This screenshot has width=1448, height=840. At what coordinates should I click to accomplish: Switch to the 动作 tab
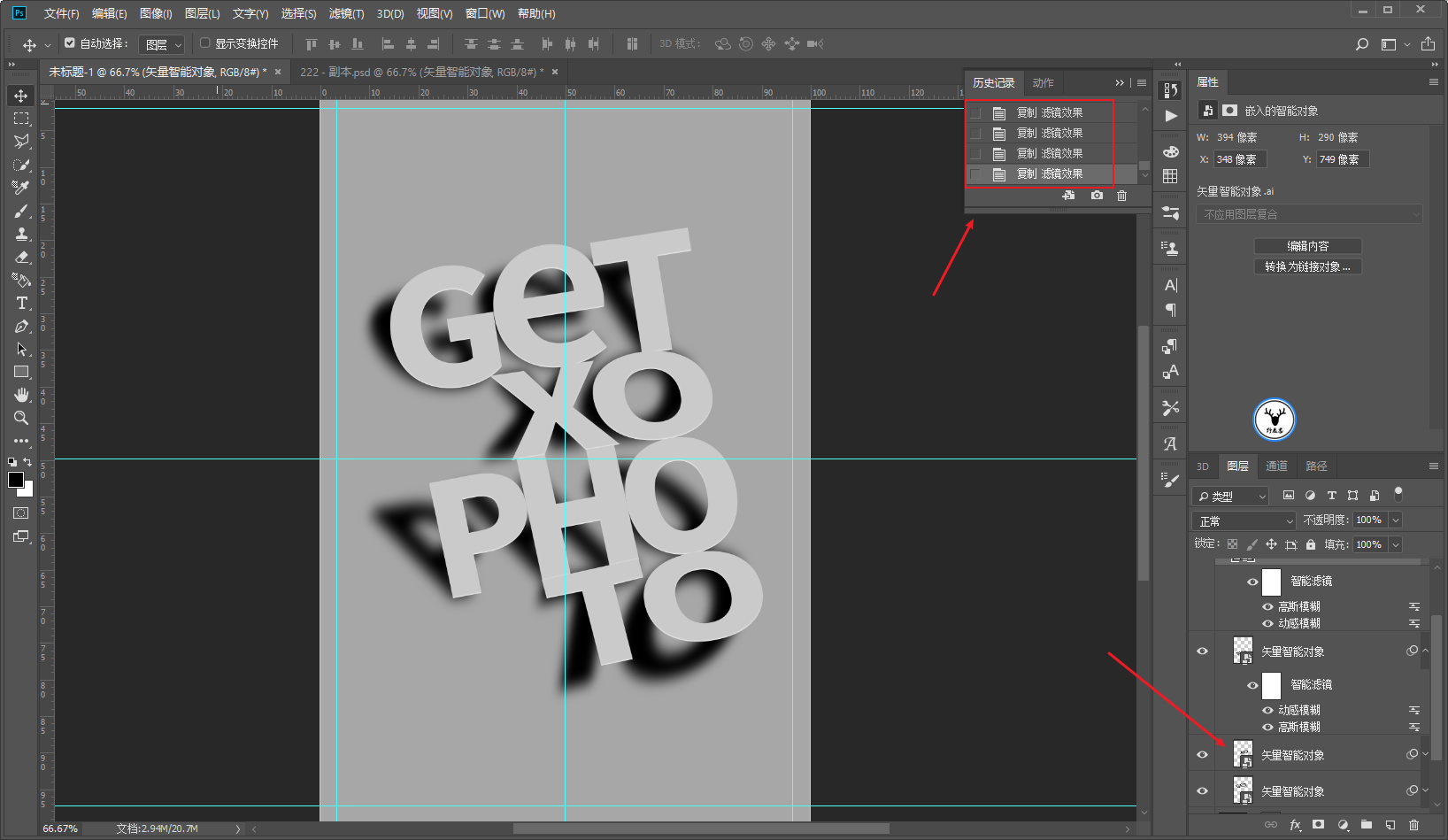coord(1043,82)
